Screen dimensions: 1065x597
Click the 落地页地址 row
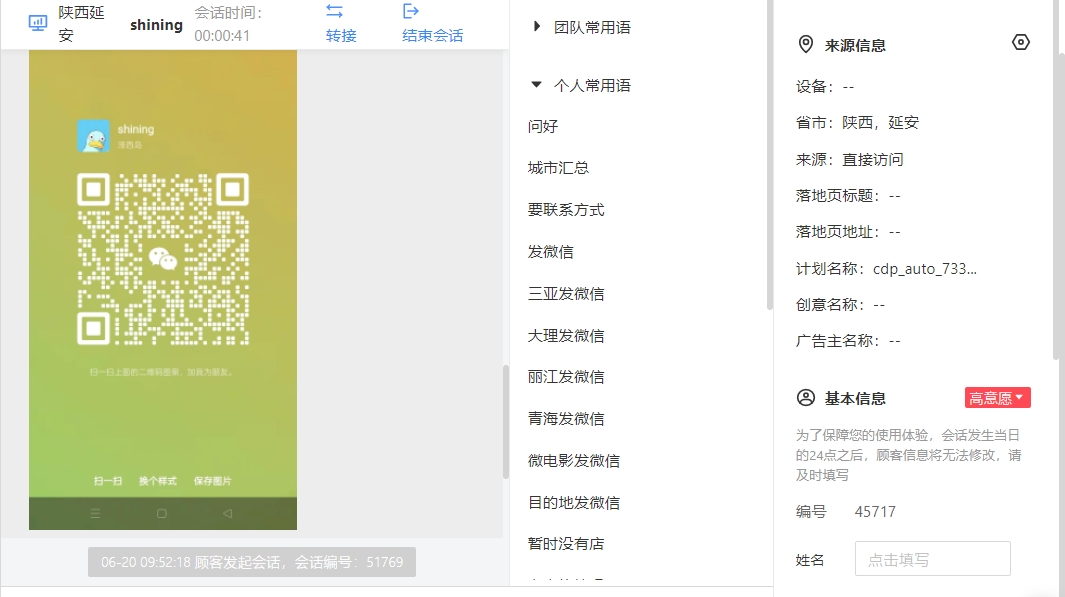click(x=848, y=232)
